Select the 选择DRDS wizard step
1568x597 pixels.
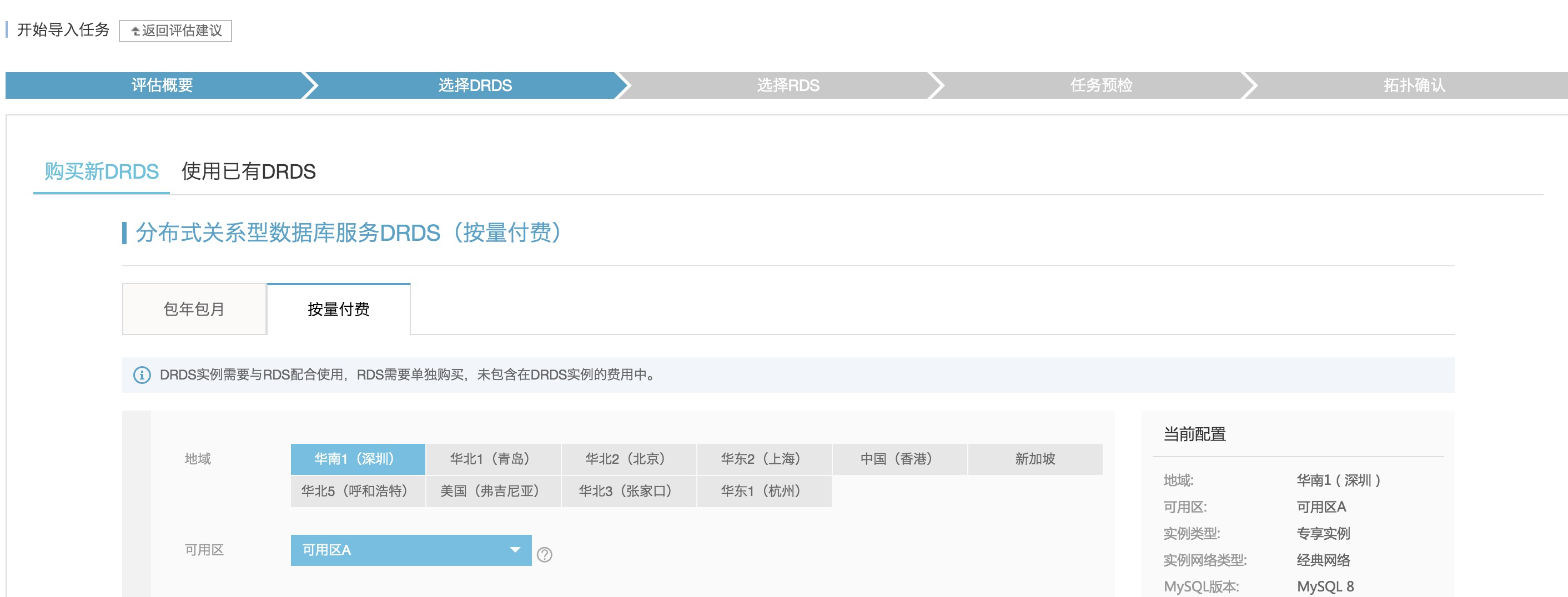click(x=475, y=85)
